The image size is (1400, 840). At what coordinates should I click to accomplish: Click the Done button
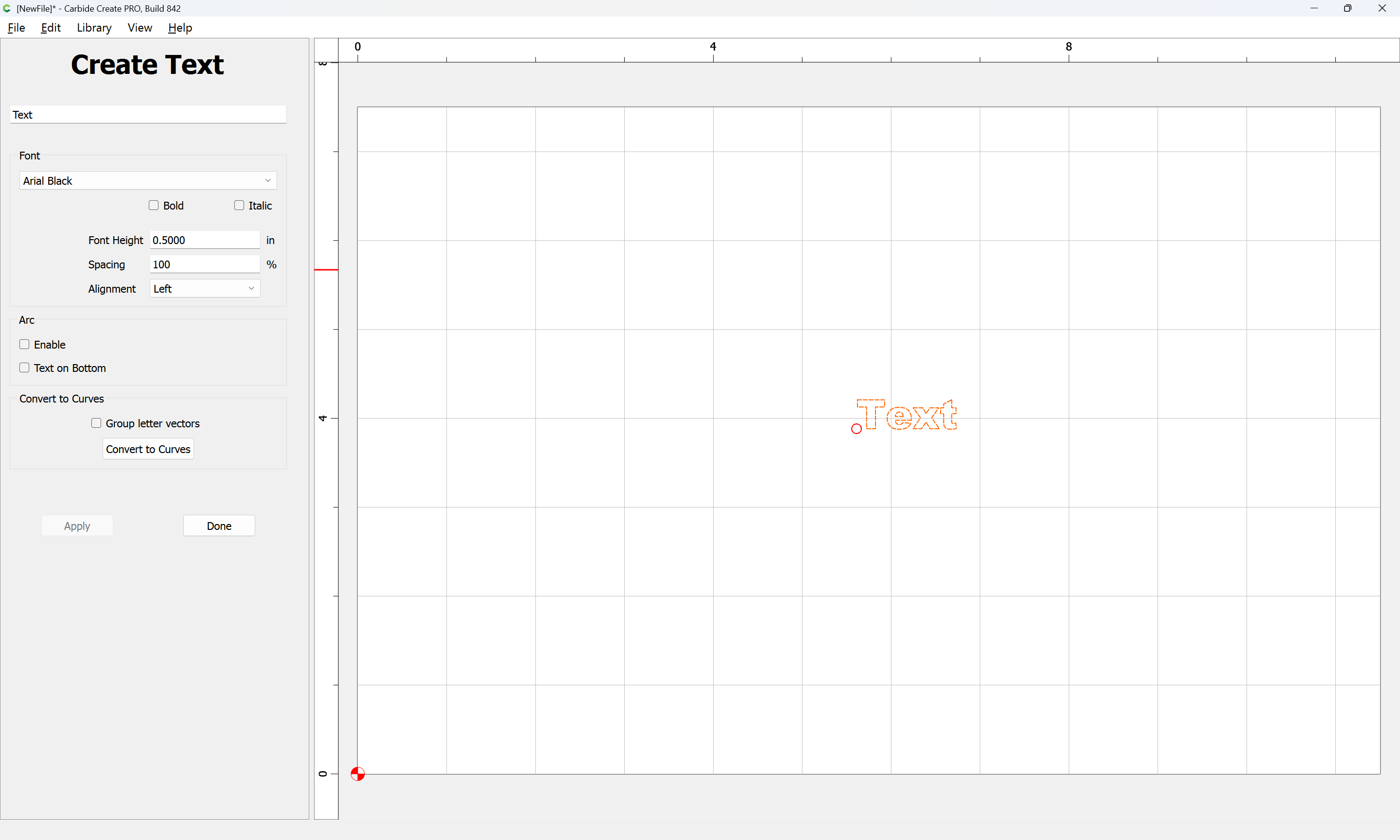219,526
